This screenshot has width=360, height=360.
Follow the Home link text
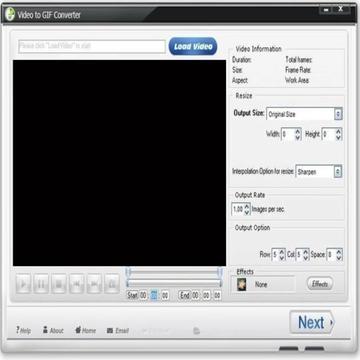coord(89,331)
